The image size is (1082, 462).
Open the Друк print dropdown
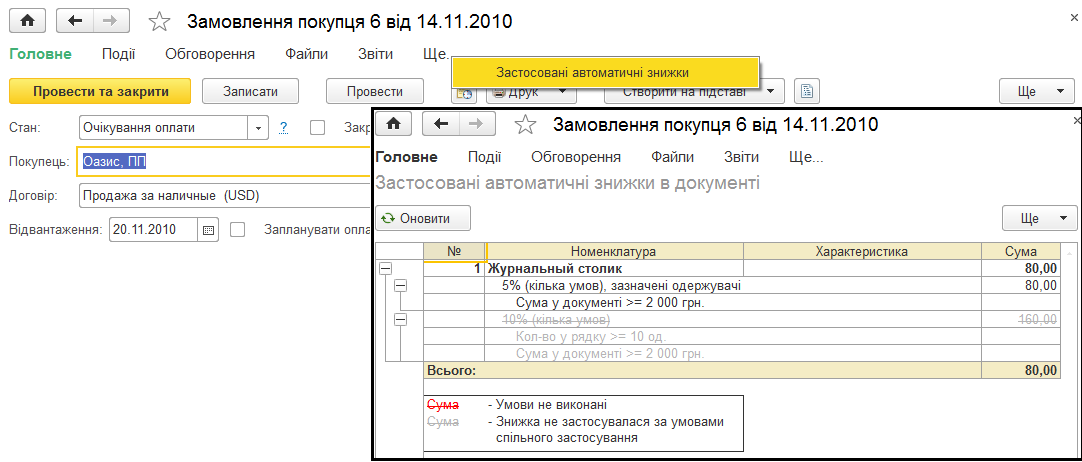(531, 92)
